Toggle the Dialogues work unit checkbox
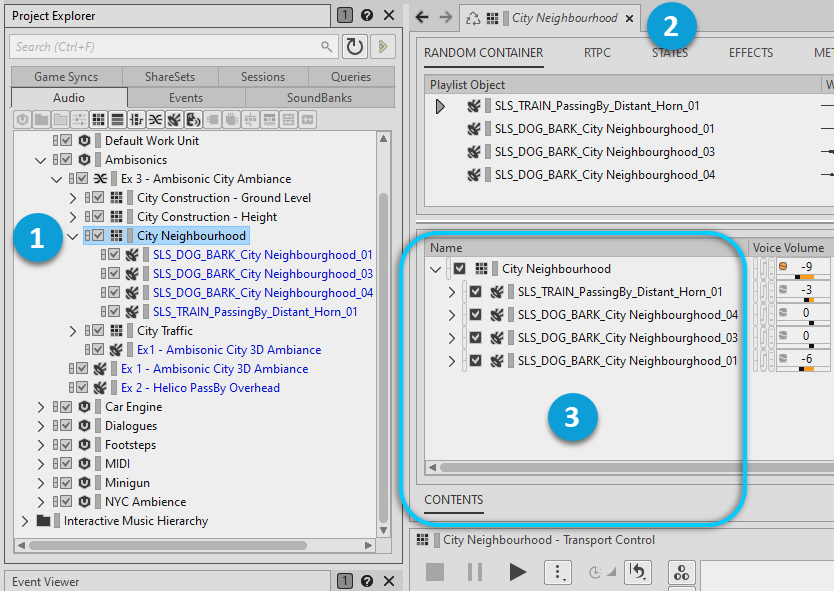 pyautogui.click(x=66, y=426)
